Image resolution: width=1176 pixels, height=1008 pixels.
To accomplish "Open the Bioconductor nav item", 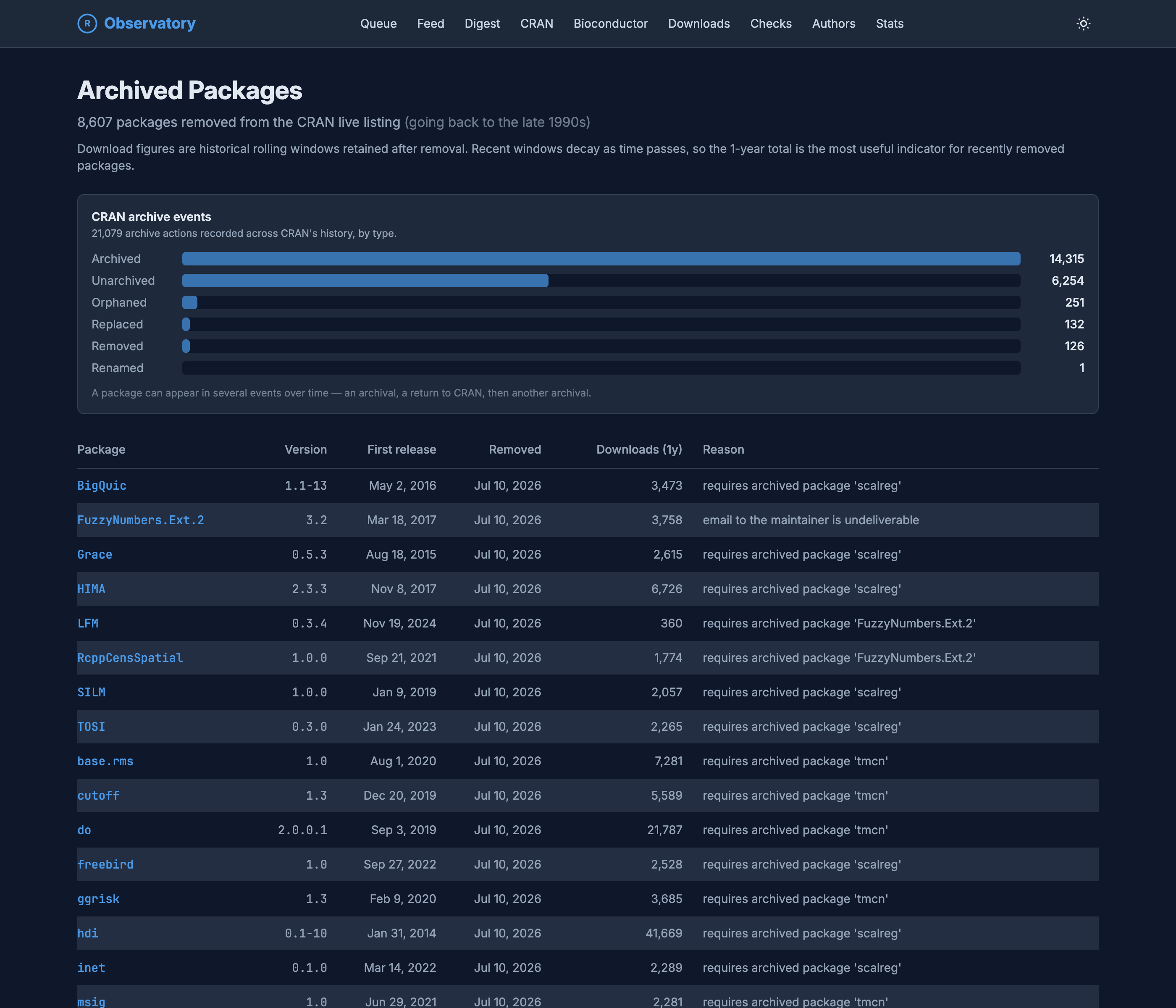I will 610,23.
